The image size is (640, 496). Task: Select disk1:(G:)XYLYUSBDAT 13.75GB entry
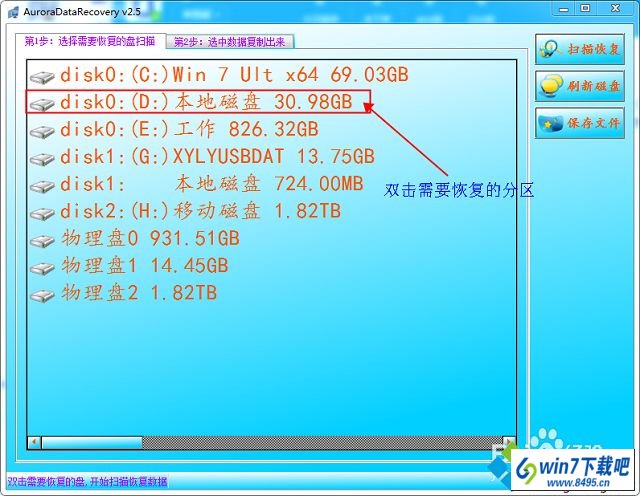pos(217,156)
